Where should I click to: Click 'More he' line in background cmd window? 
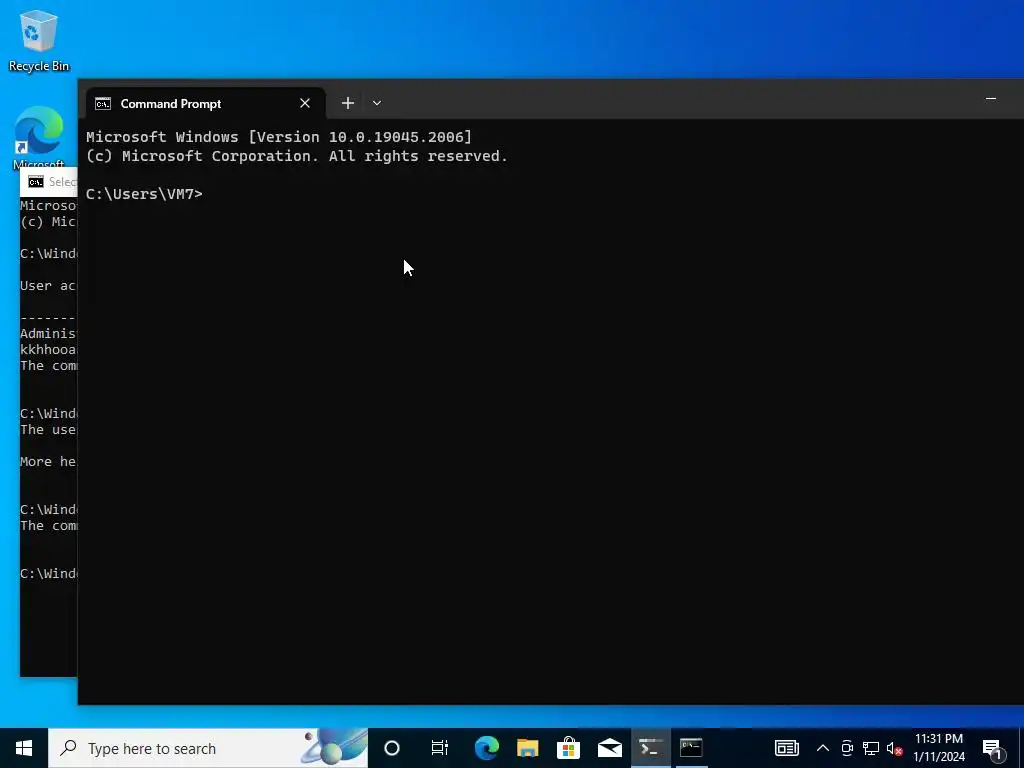click(x=48, y=462)
